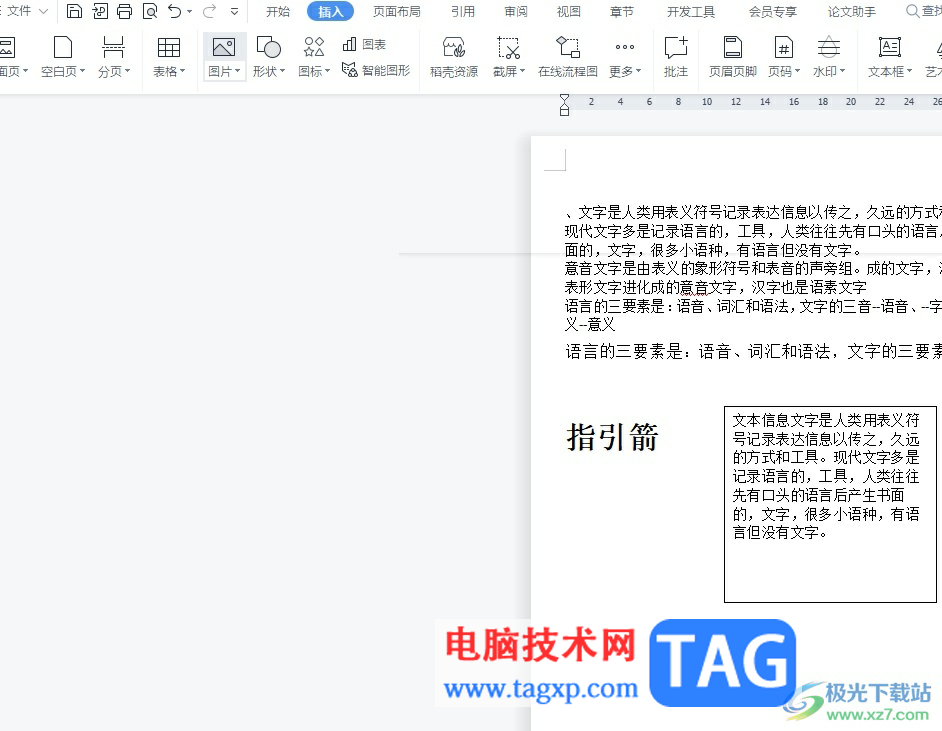This screenshot has height=731, width=942.
Task: Open the 论文助手 tab
Action: [851, 11]
